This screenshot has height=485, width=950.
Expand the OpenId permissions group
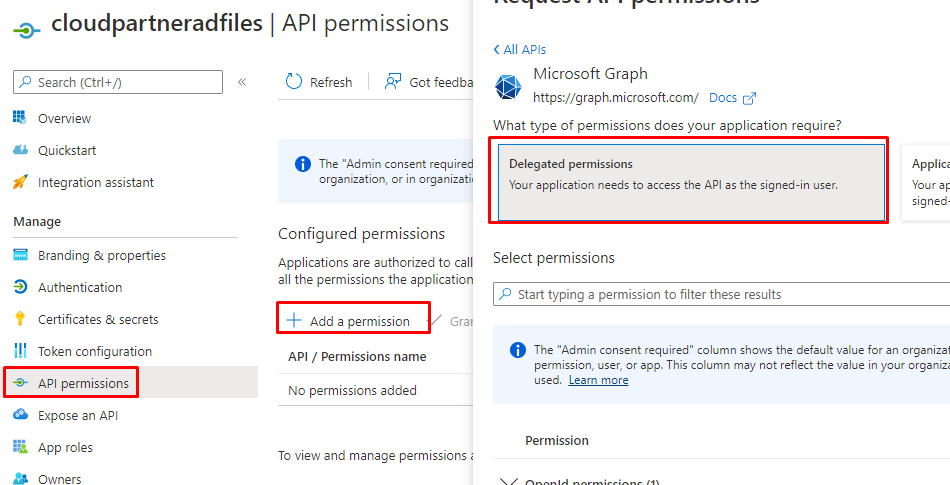tap(508, 481)
